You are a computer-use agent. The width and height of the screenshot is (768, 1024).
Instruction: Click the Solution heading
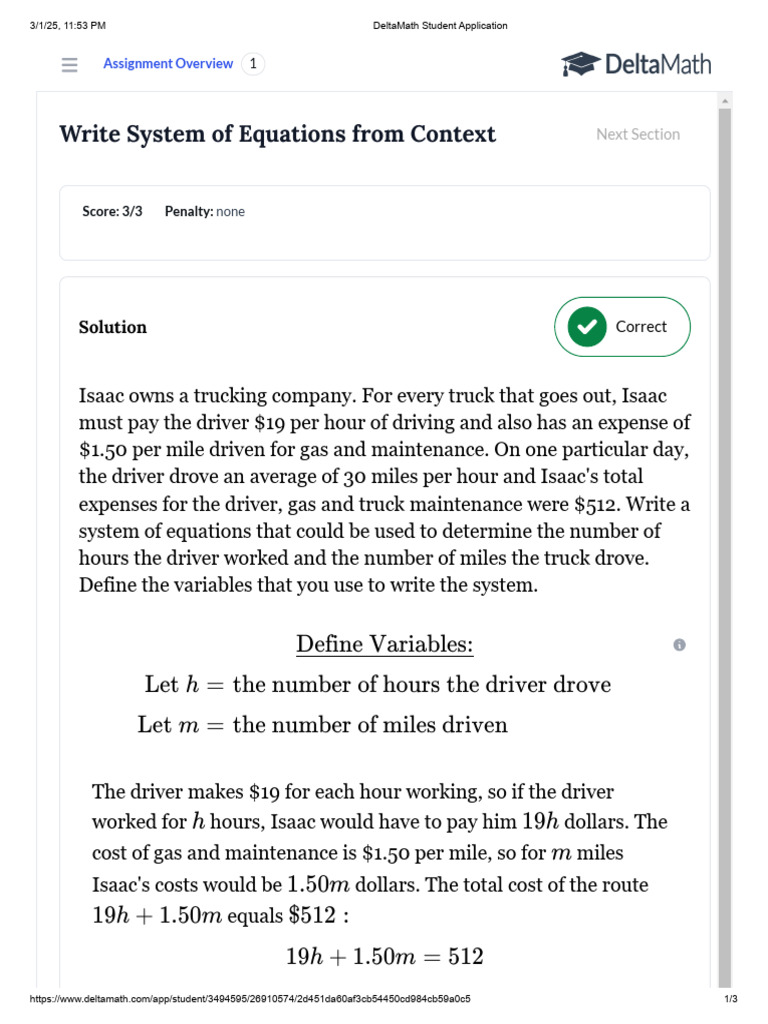coord(113,327)
